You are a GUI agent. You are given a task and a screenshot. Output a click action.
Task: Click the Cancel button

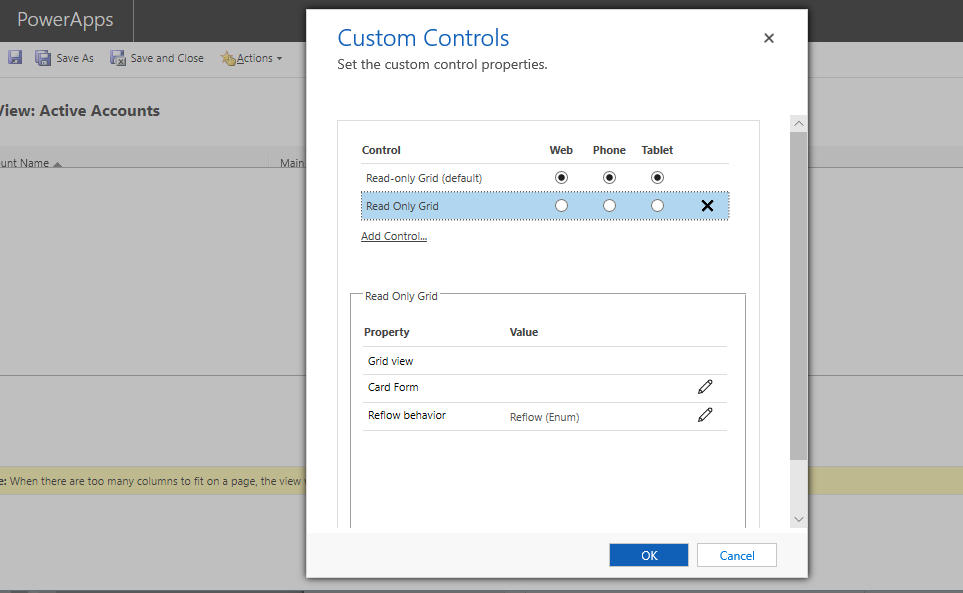click(x=736, y=555)
